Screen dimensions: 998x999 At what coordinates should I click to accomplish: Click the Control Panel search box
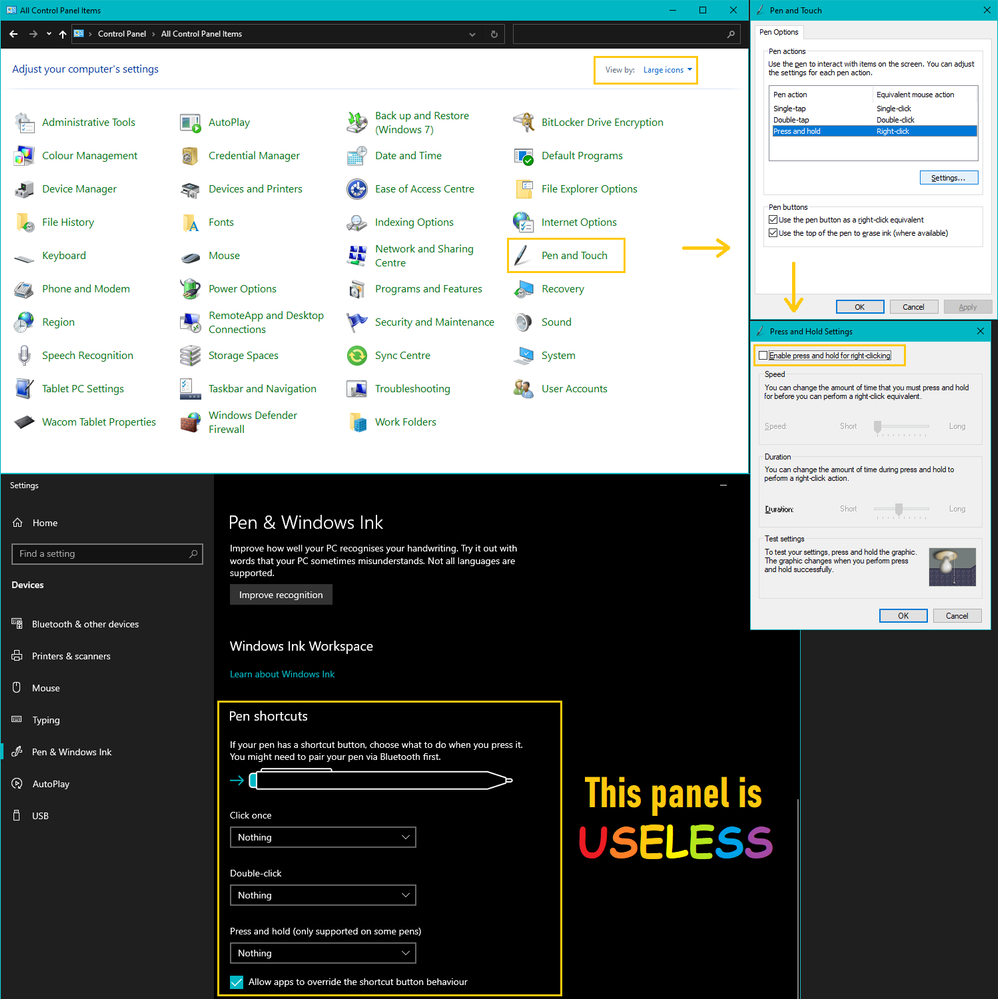[x=626, y=34]
